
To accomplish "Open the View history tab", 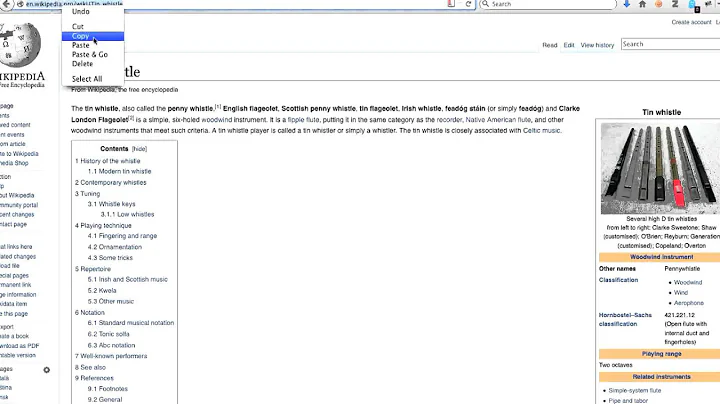I will [x=597, y=45].
